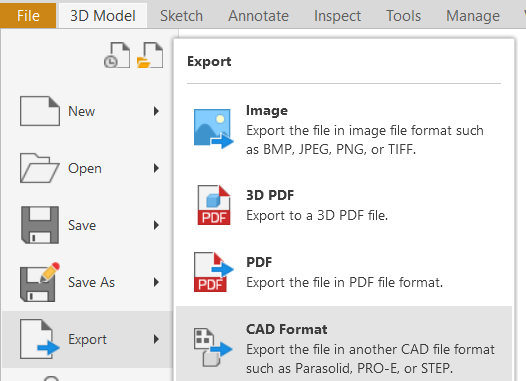
Task: Click the Image export picture icon
Action: point(214,128)
